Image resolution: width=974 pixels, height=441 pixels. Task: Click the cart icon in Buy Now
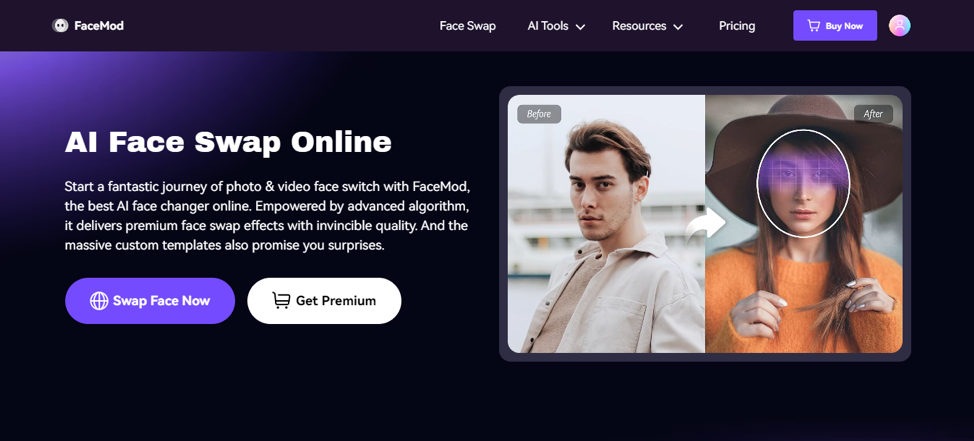(813, 25)
